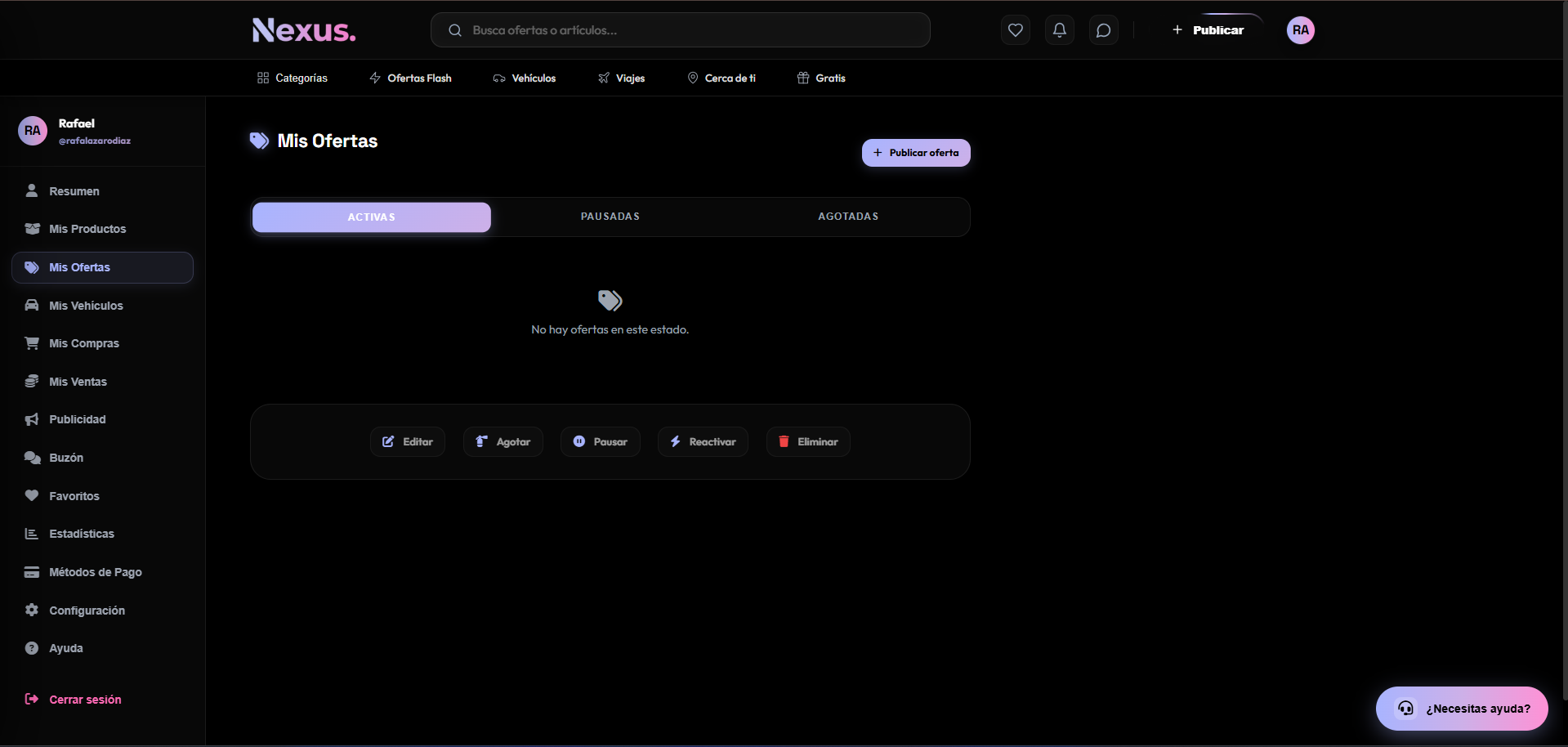Click the Estadísticas chart icon

(32, 534)
